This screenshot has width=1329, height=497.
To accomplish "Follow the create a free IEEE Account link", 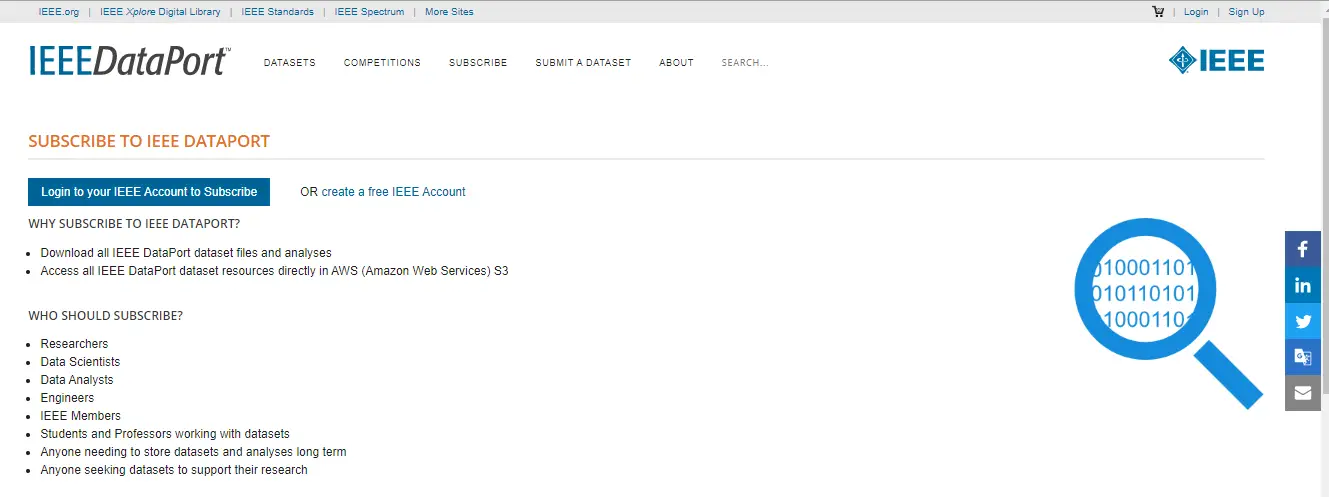I will pyautogui.click(x=393, y=192).
